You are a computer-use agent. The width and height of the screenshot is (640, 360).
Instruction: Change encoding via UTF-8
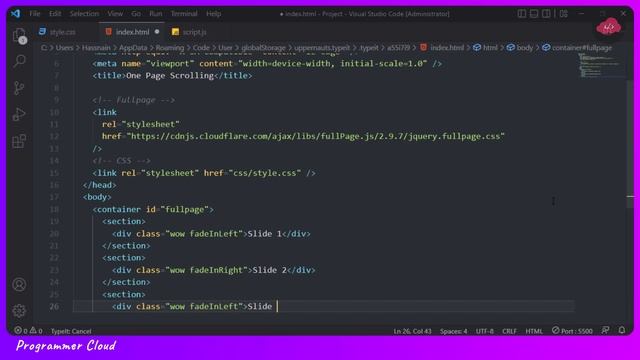[484, 331]
